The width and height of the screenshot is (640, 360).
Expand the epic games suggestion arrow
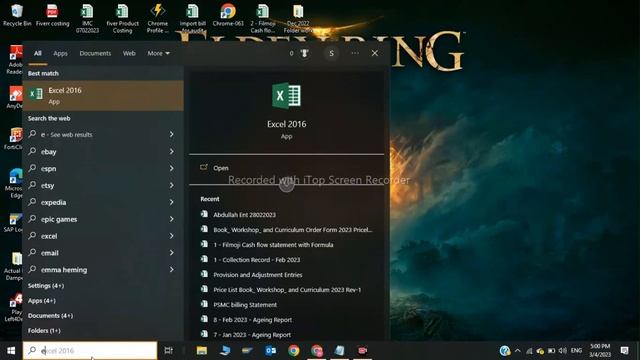171,219
